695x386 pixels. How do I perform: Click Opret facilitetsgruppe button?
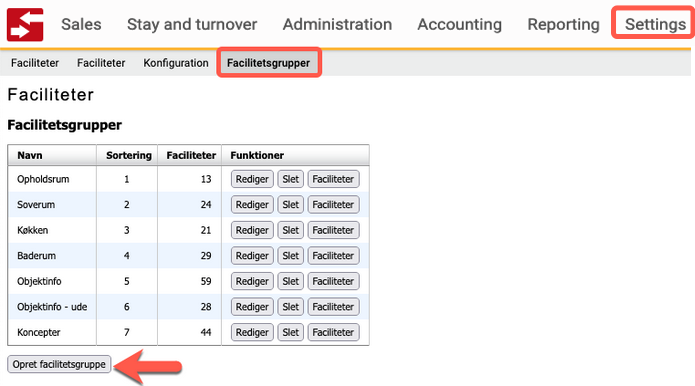pyautogui.click(x=59, y=364)
